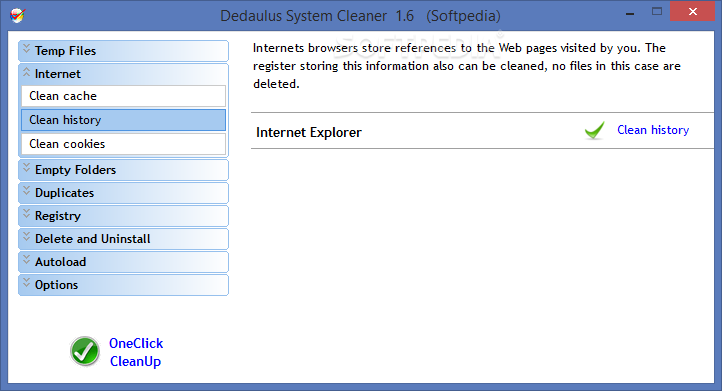Expand the Options chevron
The image size is (722, 391).
click(26, 283)
